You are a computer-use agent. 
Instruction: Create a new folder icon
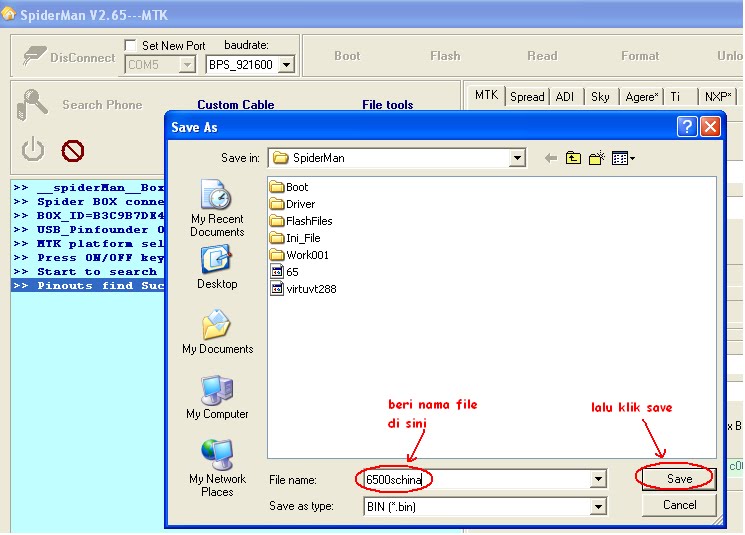click(597, 158)
